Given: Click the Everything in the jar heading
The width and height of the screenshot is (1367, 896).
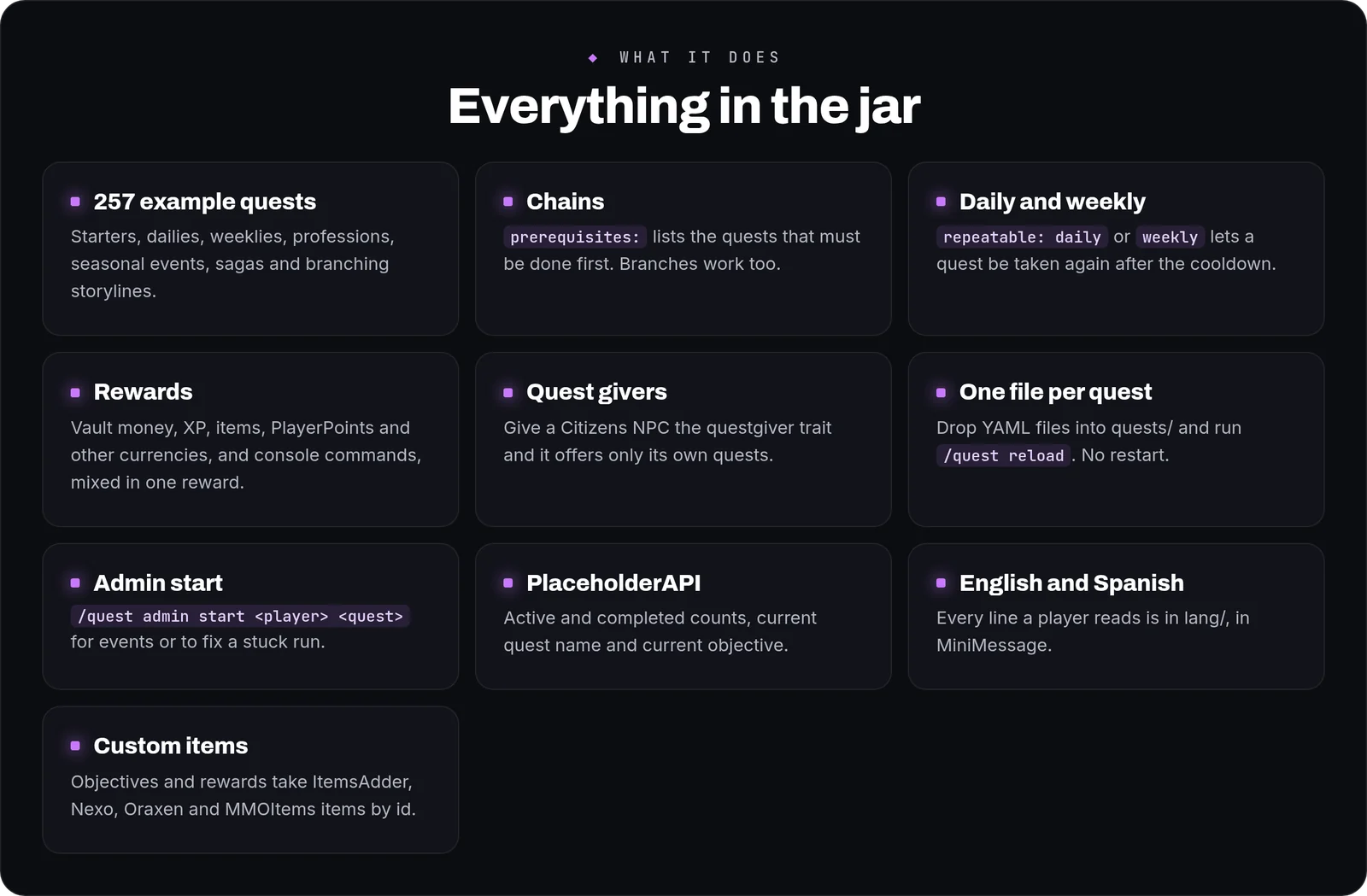Looking at the screenshot, I should [683, 106].
